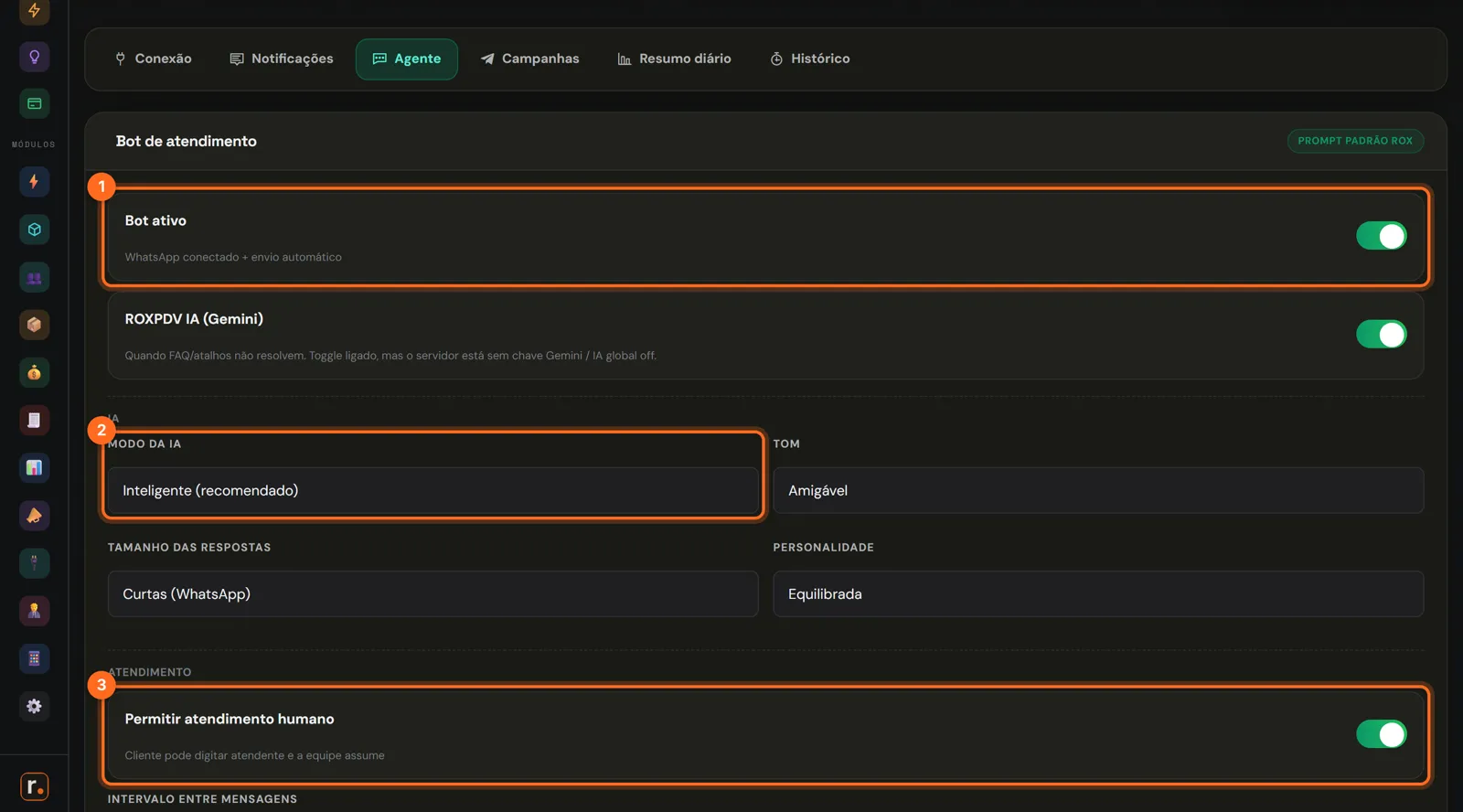This screenshot has height=812, width=1463.
Task: Open the Modo da IA dropdown
Action: (433, 490)
